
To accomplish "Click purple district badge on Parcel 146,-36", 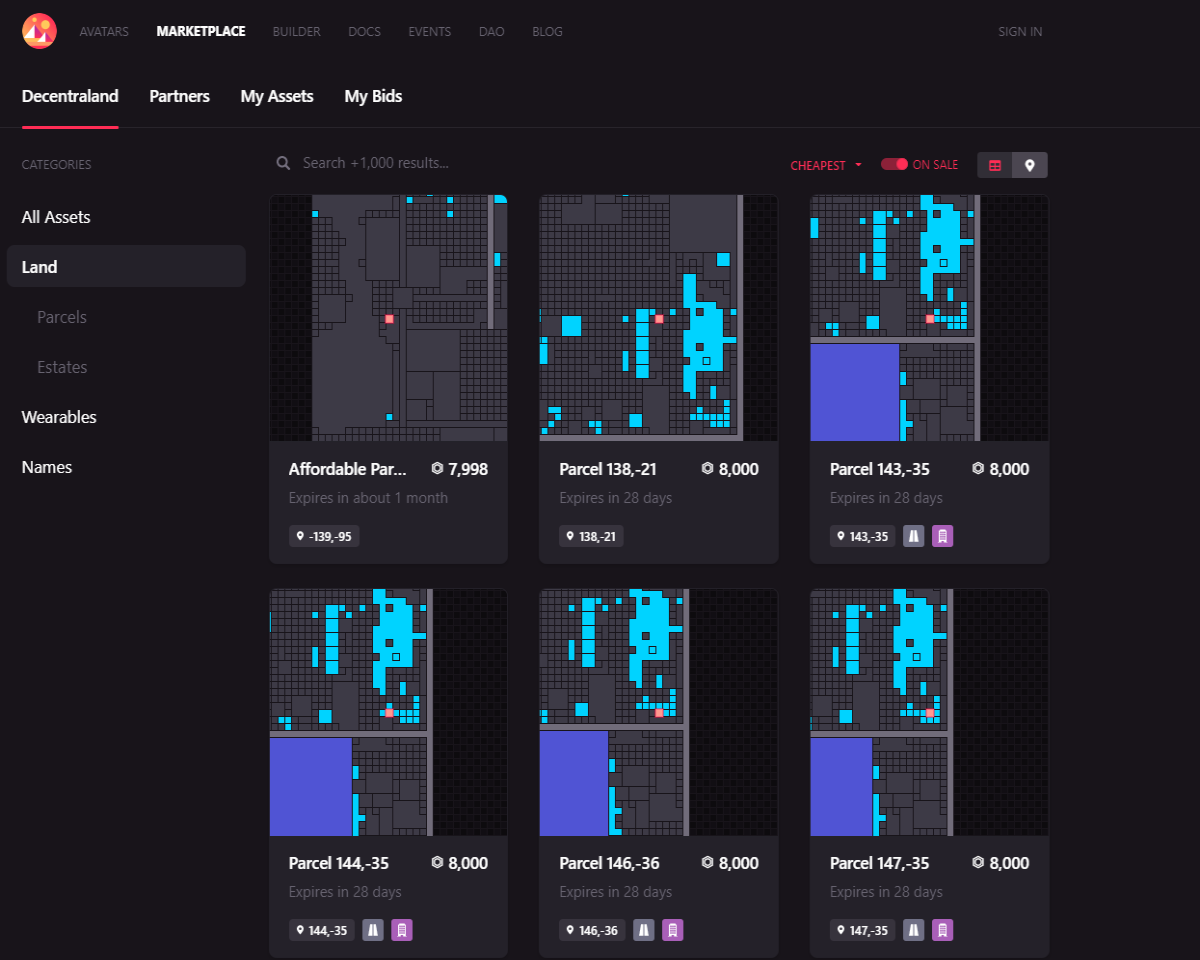I will click(x=673, y=930).
